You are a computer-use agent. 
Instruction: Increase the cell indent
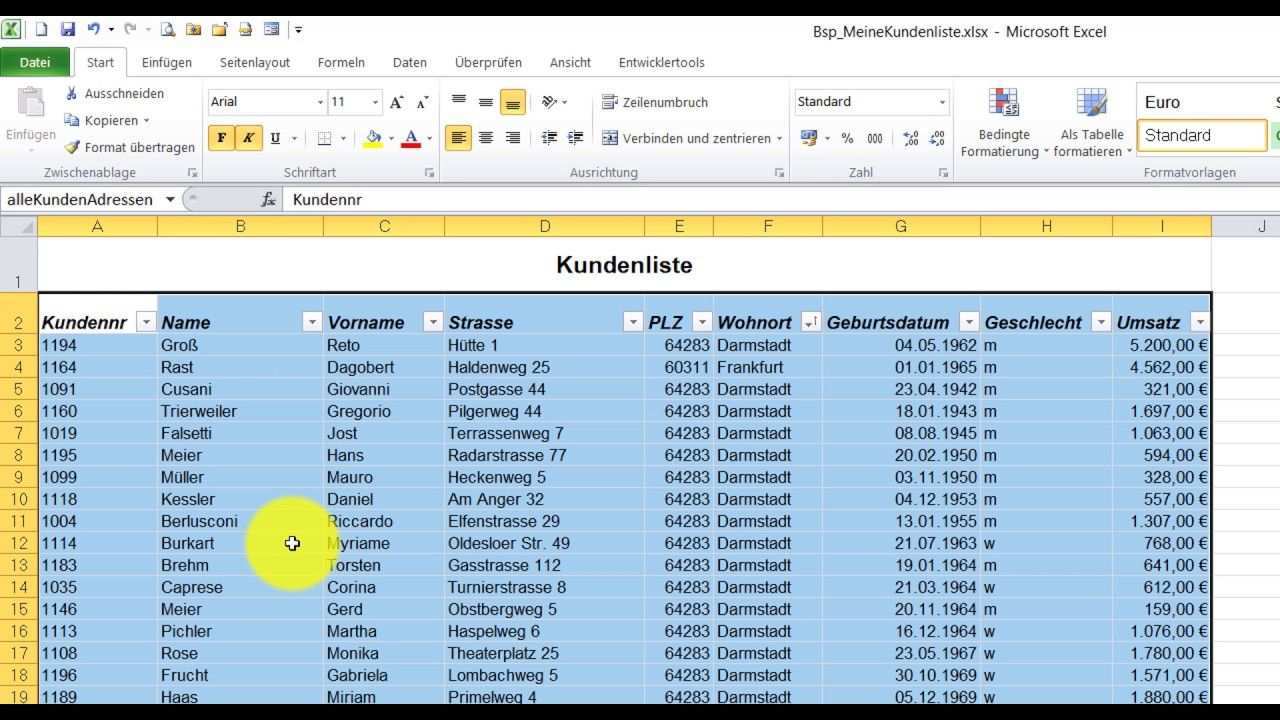pyautogui.click(x=575, y=138)
